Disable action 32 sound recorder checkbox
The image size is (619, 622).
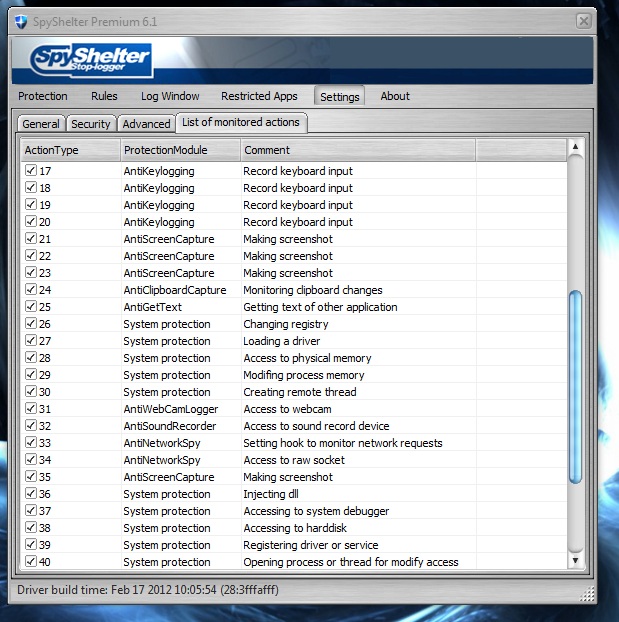[x=31, y=426]
